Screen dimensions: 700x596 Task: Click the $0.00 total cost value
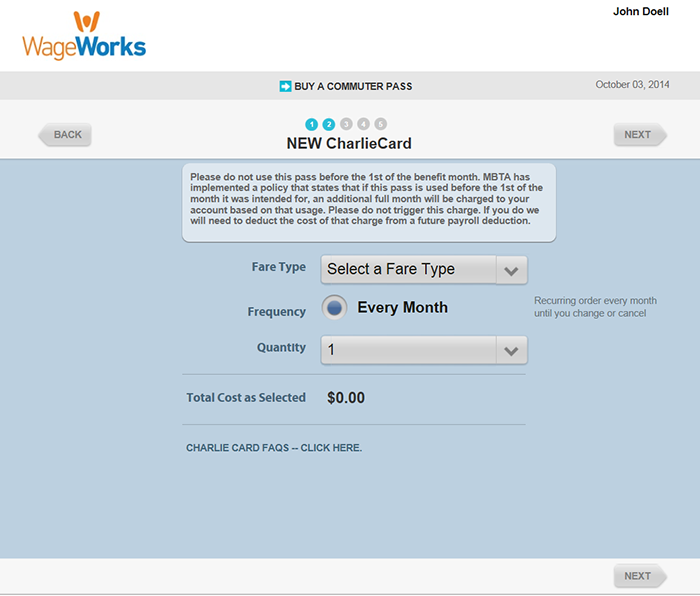[346, 397]
